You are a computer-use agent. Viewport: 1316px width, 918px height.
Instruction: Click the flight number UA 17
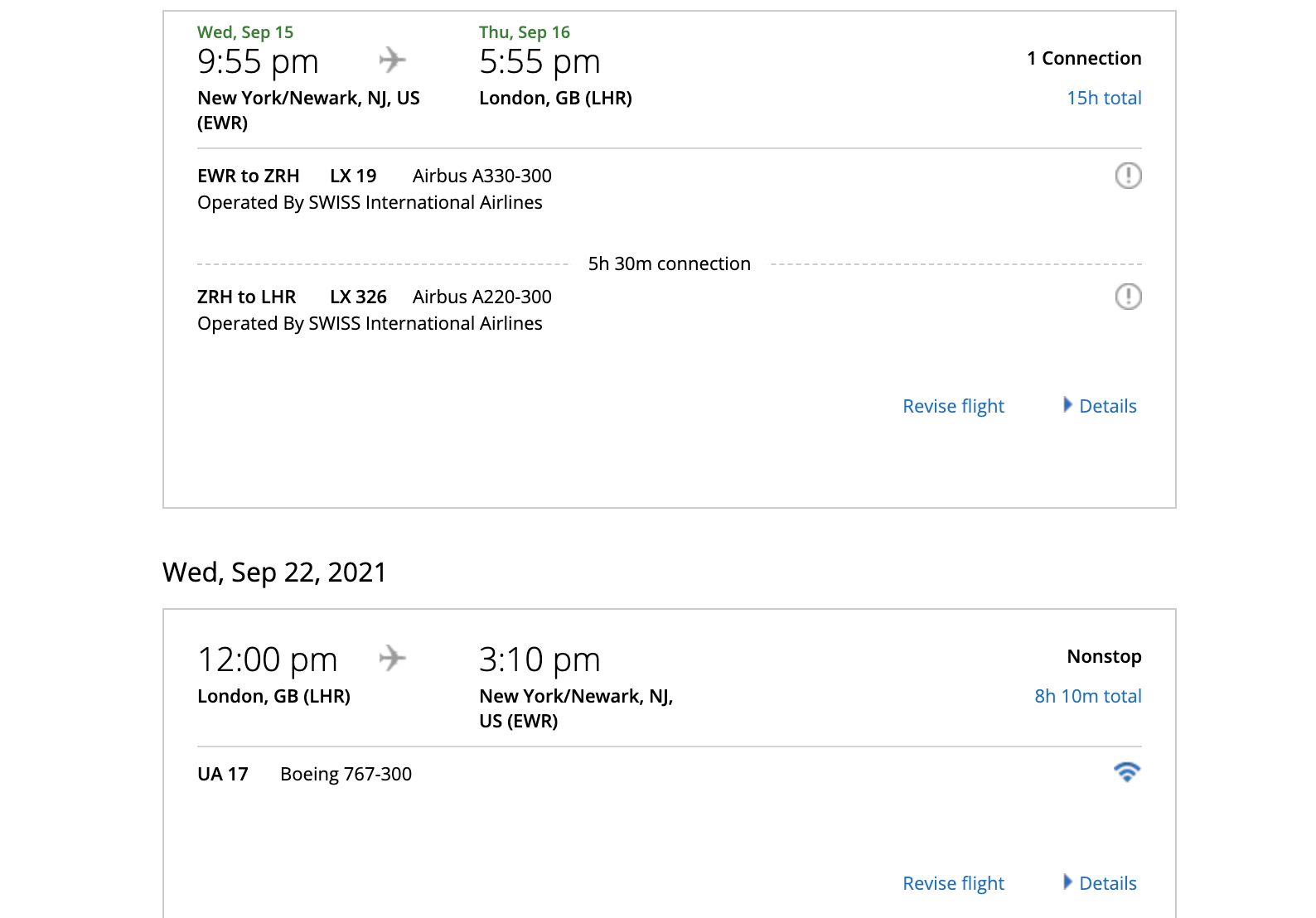pos(223,774)
